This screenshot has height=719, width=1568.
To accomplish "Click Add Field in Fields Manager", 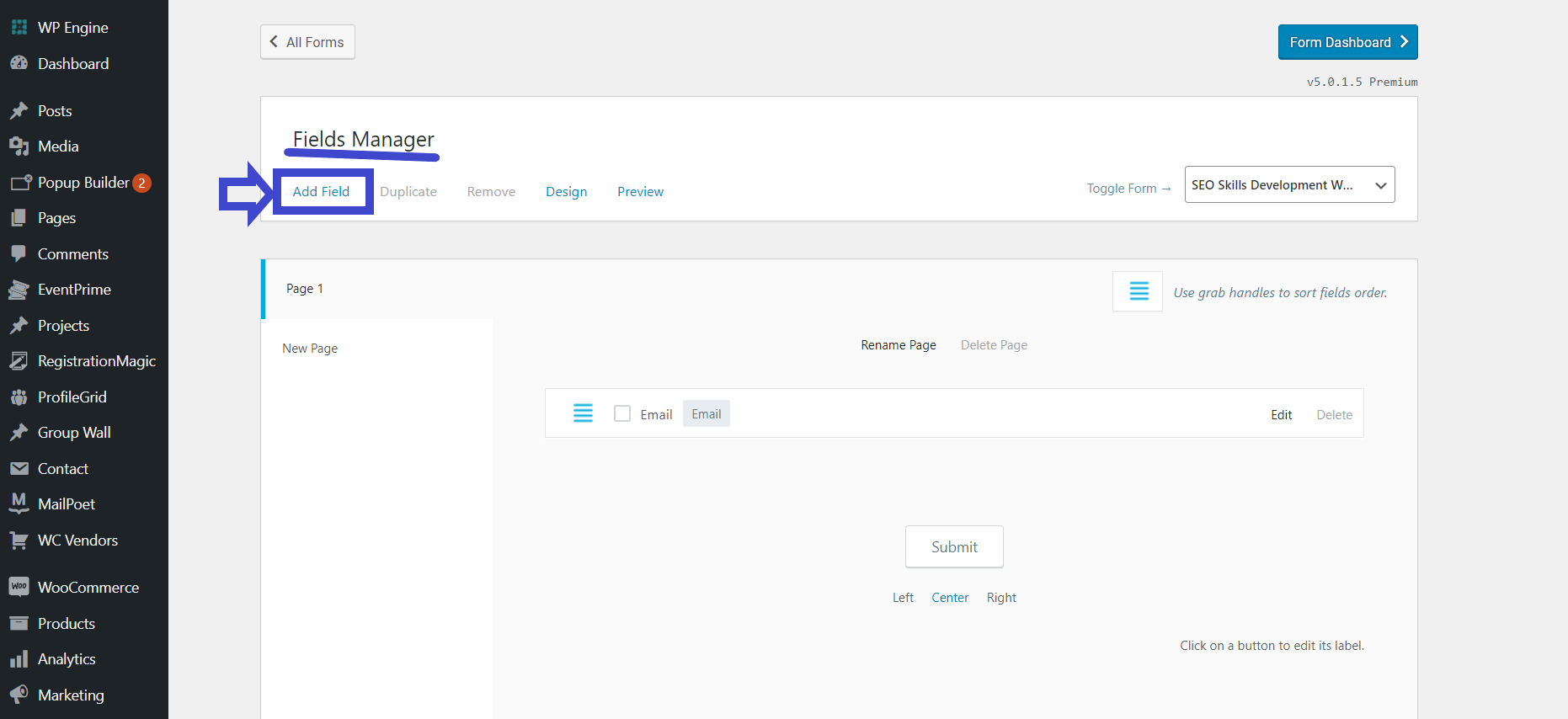I will tap(321, 192).
